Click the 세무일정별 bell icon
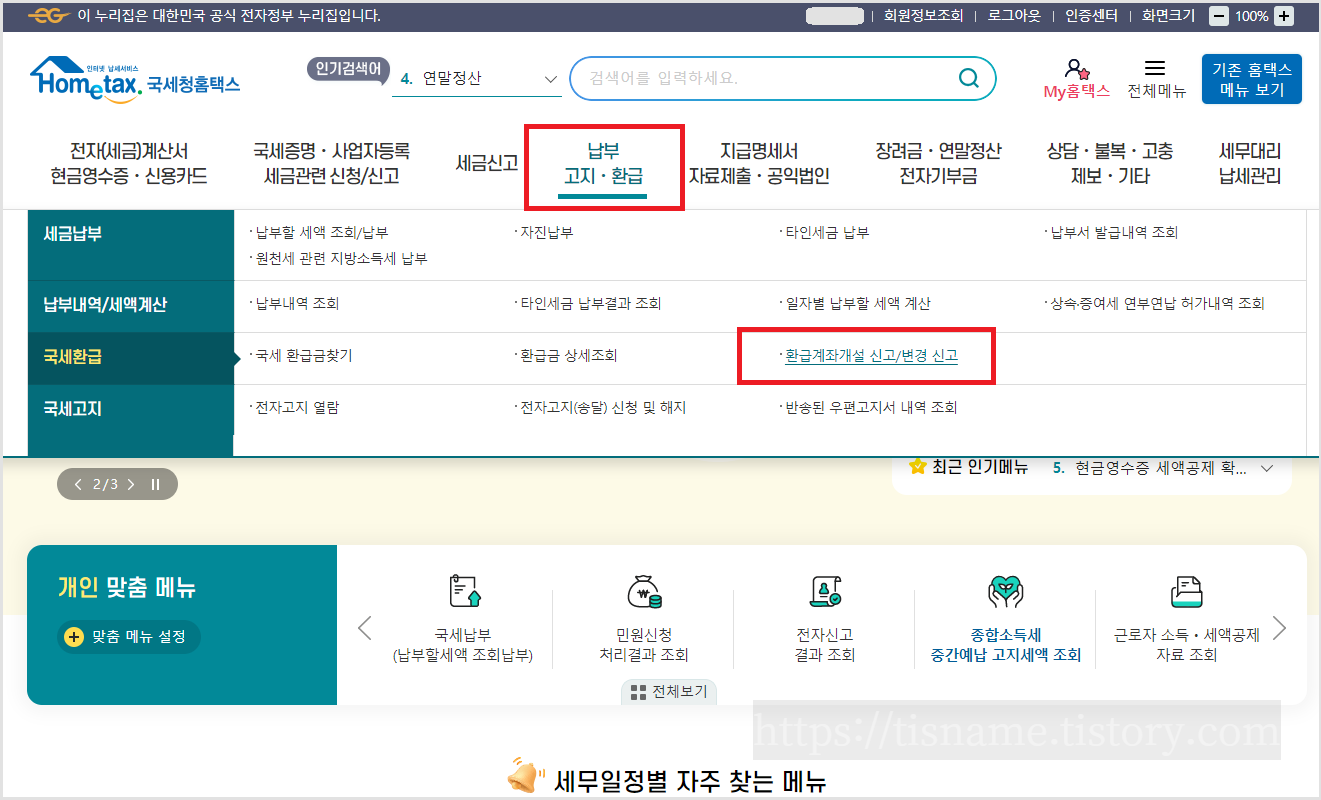This screenshot has height=800, width=1321. click(525, 775)
